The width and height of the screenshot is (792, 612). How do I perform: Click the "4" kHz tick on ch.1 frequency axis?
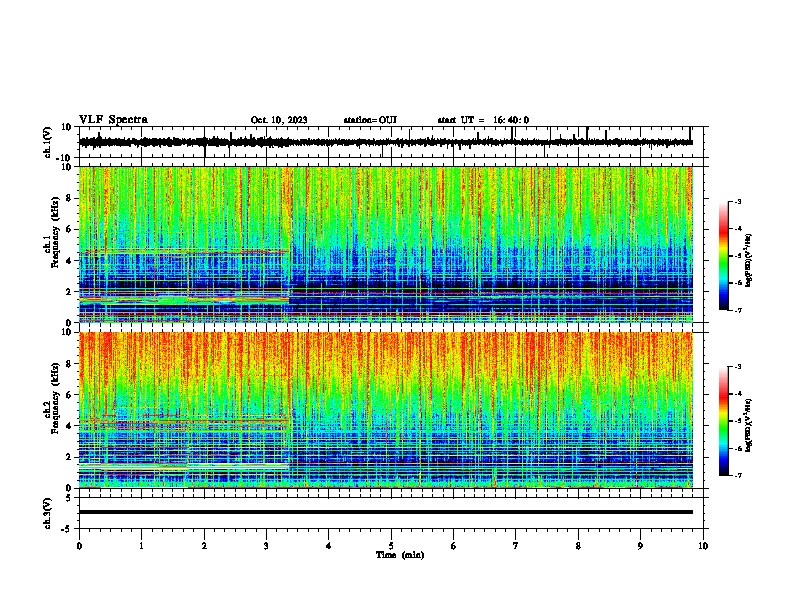[x=69, y=261]
